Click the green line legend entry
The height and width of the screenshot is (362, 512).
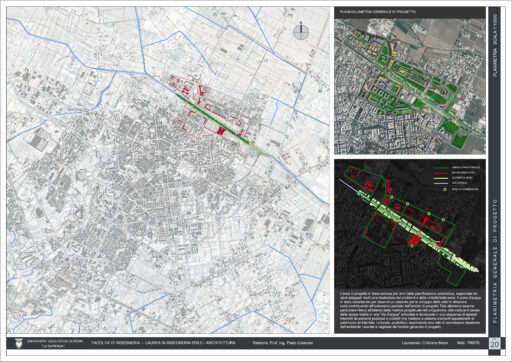tap(456, 167)
